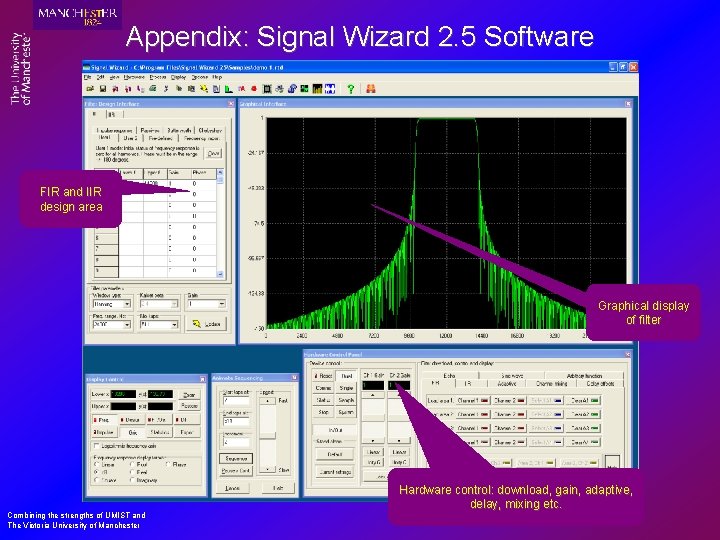Select the Square display radio button
This screenshot has width=720, height=540.
(x=96, y=480)
